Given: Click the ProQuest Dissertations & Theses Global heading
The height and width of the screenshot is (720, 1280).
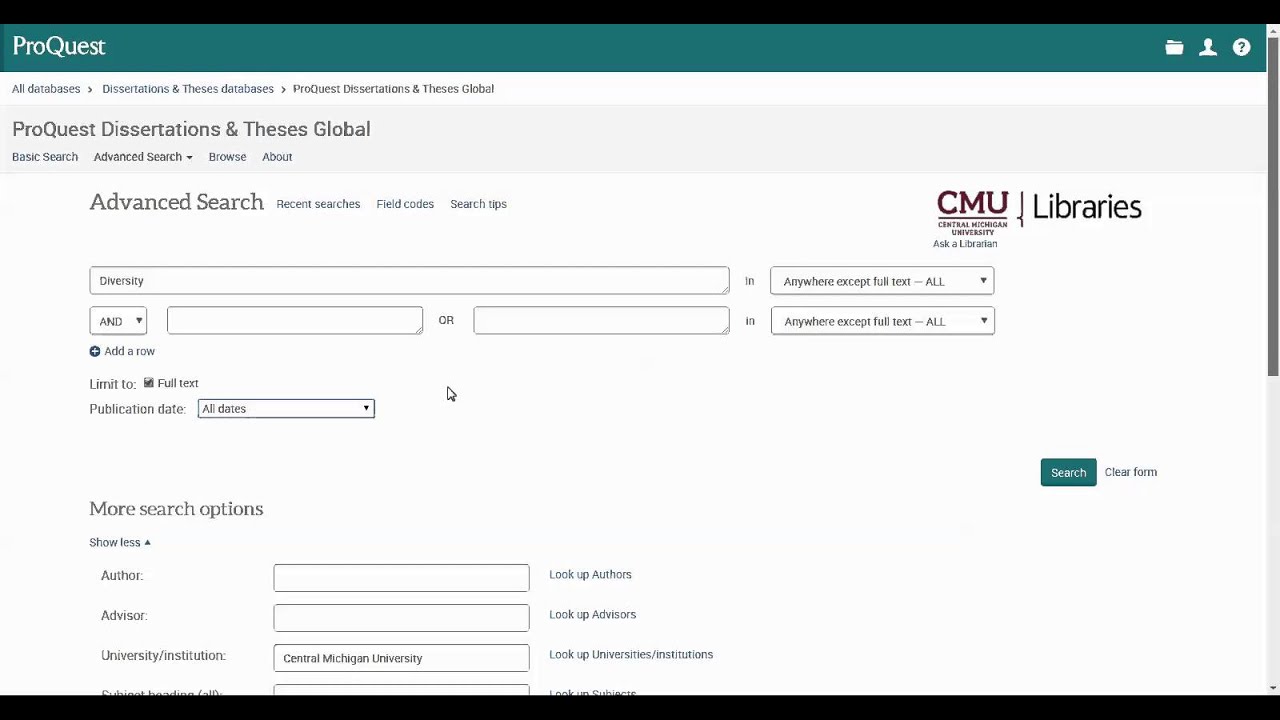Looking at the screenshot, I should point(191,129).
